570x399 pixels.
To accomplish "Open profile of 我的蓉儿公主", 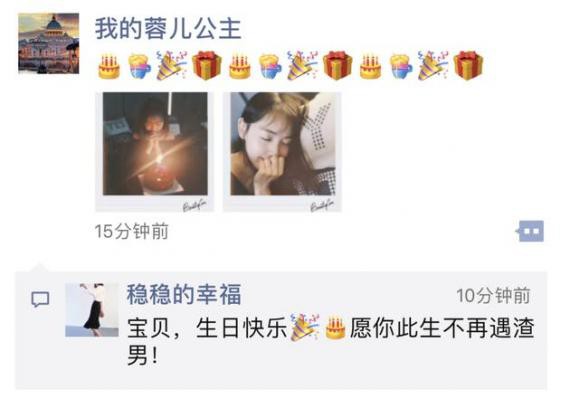I will click(168, 29).
